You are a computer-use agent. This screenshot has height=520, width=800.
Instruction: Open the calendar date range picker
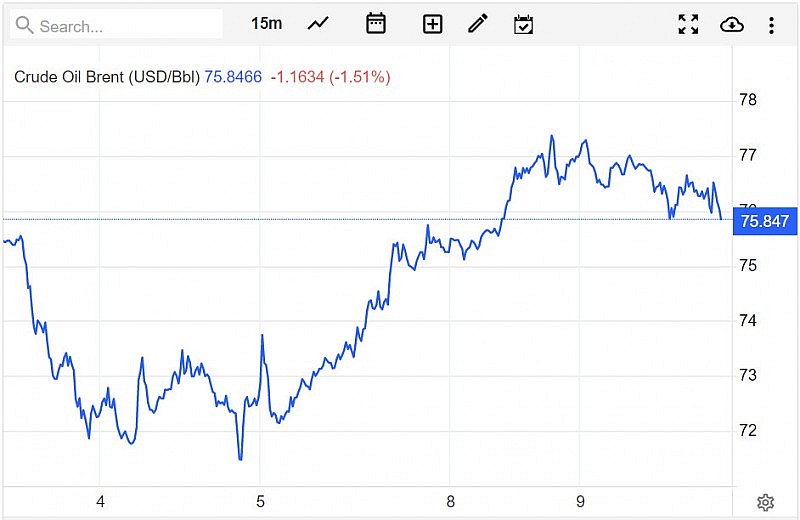click(x=376, y=24)
